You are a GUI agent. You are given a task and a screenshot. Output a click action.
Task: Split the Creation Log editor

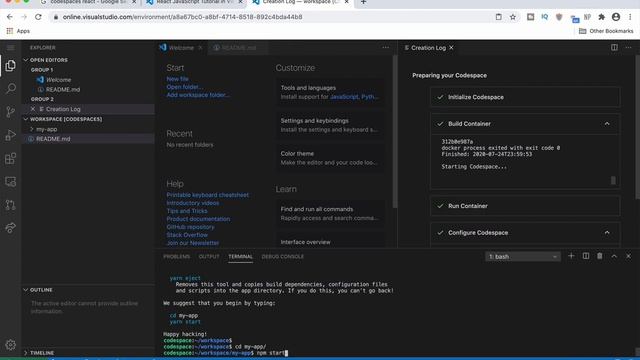click(614, 48)
